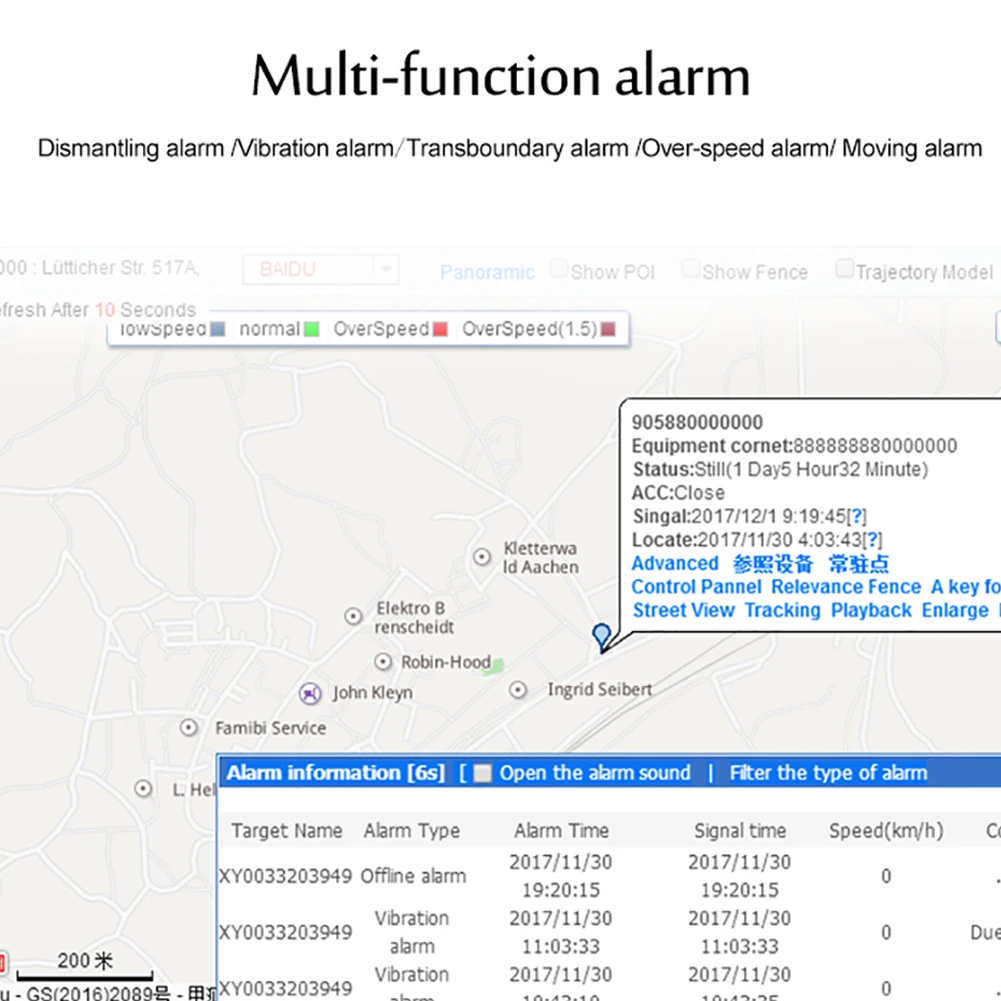Click the Robin-Hood POI marker

pos(382,662)
